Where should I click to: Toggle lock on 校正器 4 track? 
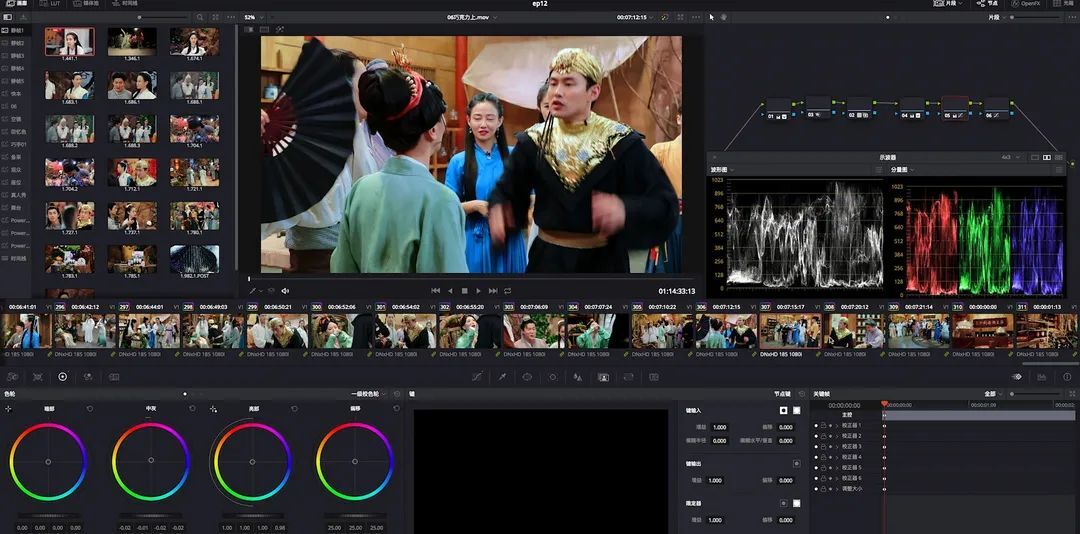click(823, 457)
